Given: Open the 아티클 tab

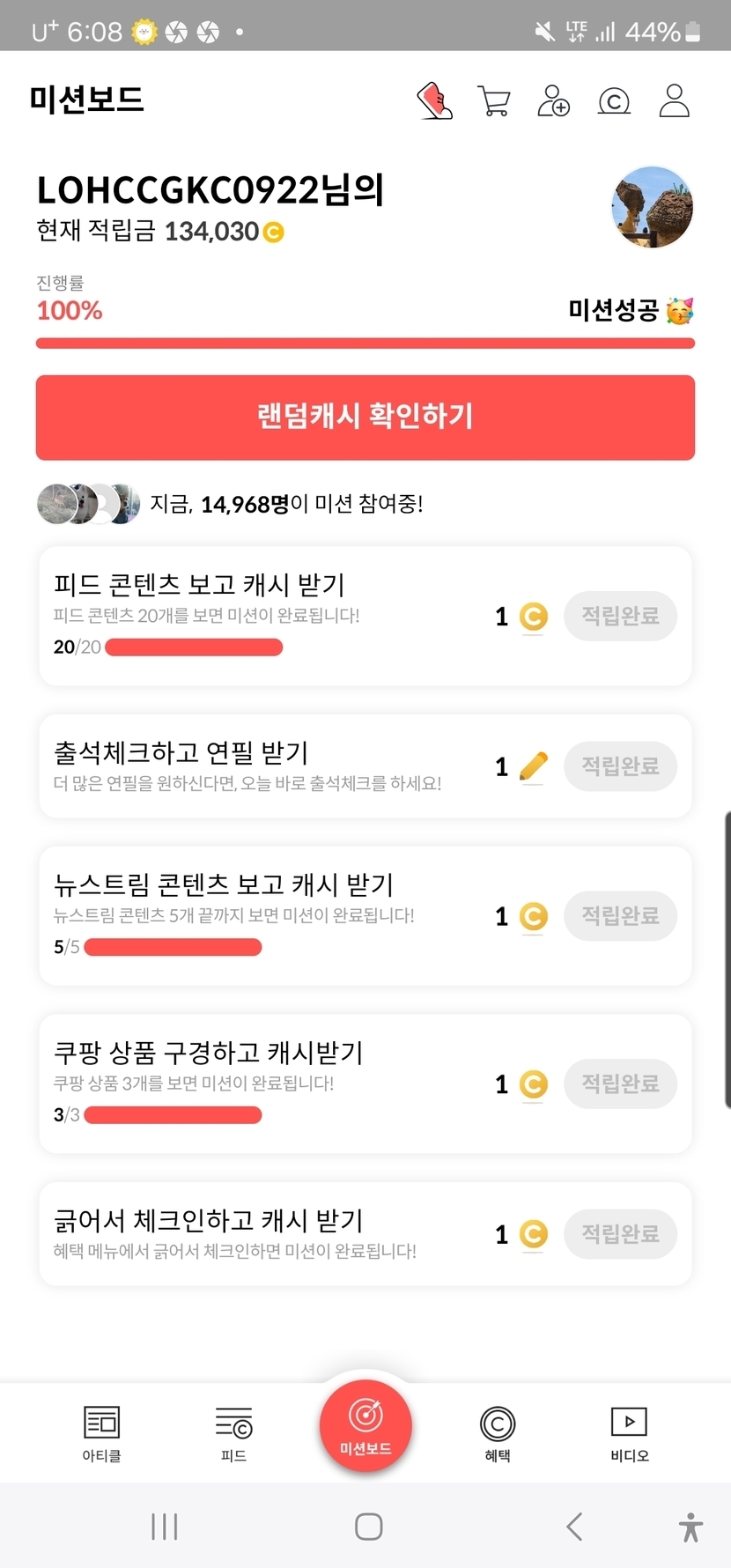Looking at the screenshot, I should (101, 1433).
